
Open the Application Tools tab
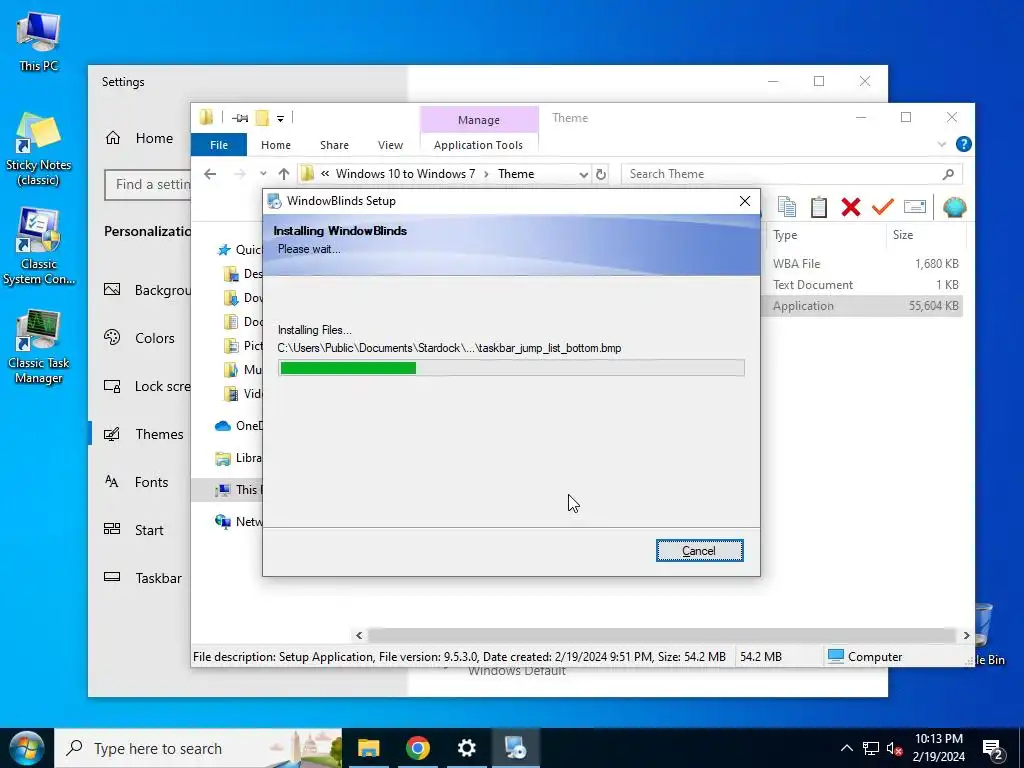(478, 145)
